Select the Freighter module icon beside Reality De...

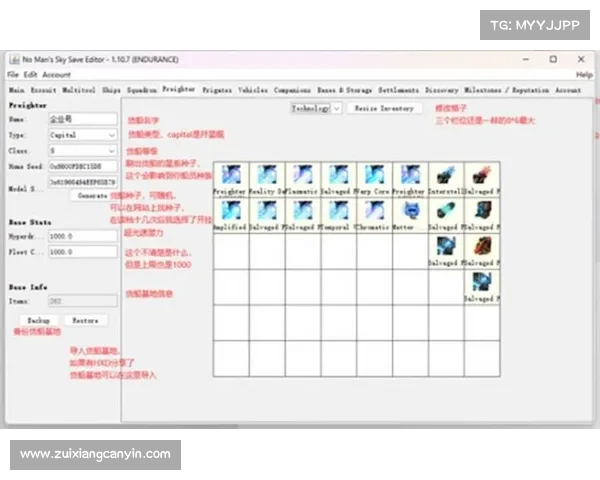point(231,175)
